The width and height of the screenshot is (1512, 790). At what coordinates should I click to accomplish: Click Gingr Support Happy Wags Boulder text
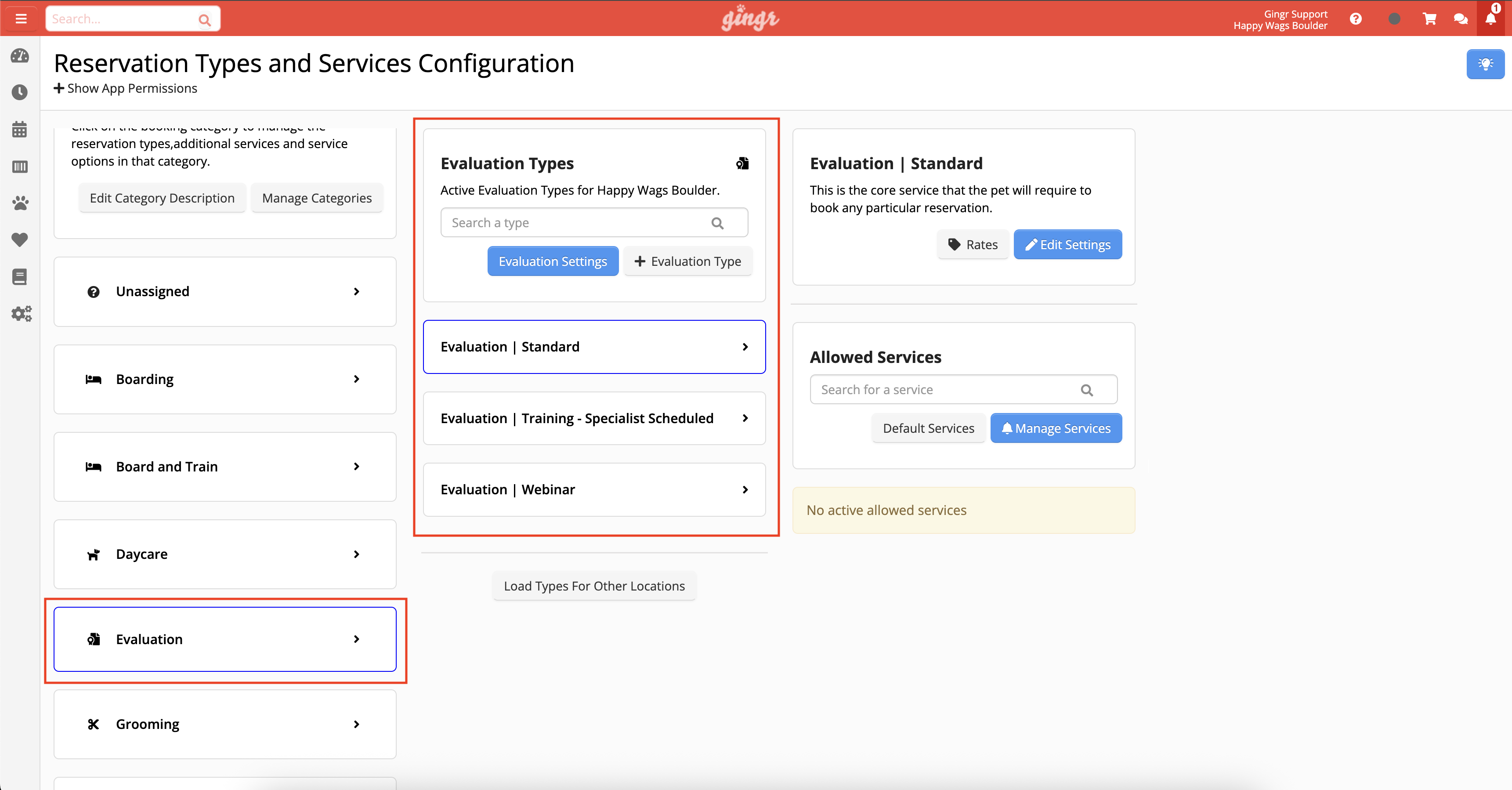1280,20
